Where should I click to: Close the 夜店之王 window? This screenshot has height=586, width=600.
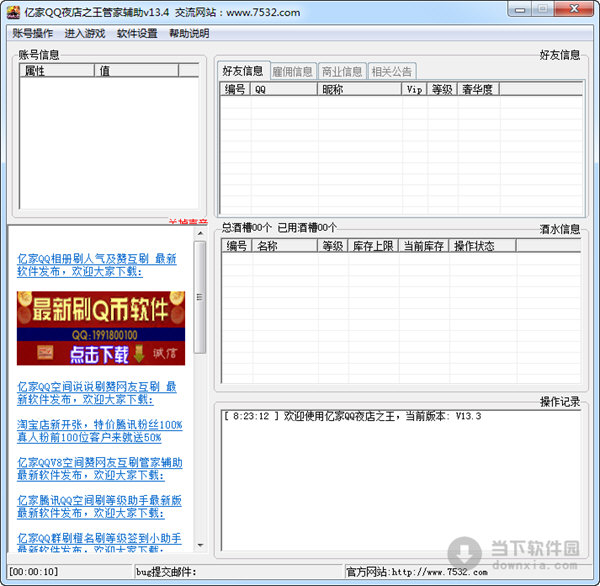(574, 9)
